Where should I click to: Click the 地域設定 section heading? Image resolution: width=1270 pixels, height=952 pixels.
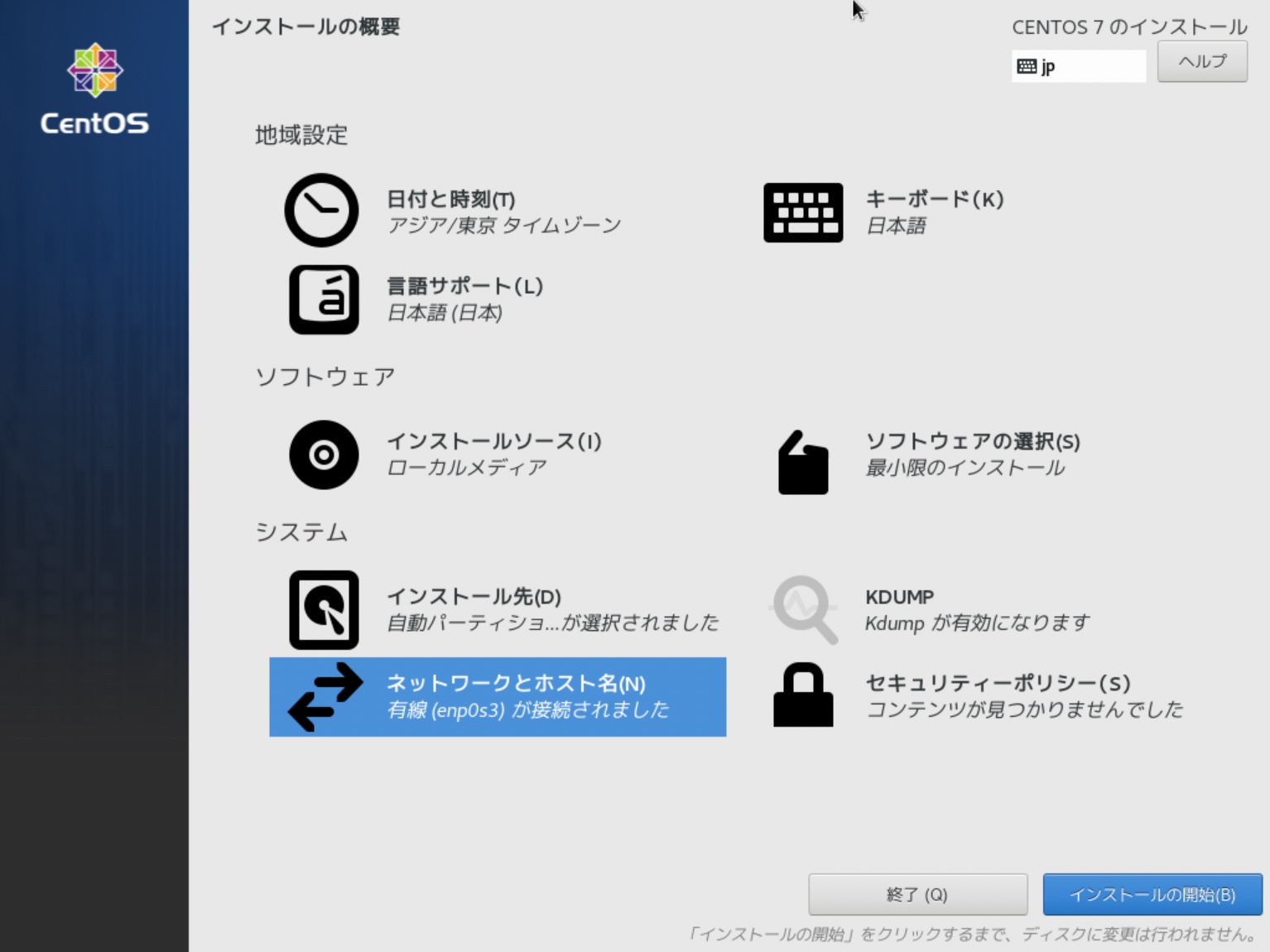coord(301,135)
